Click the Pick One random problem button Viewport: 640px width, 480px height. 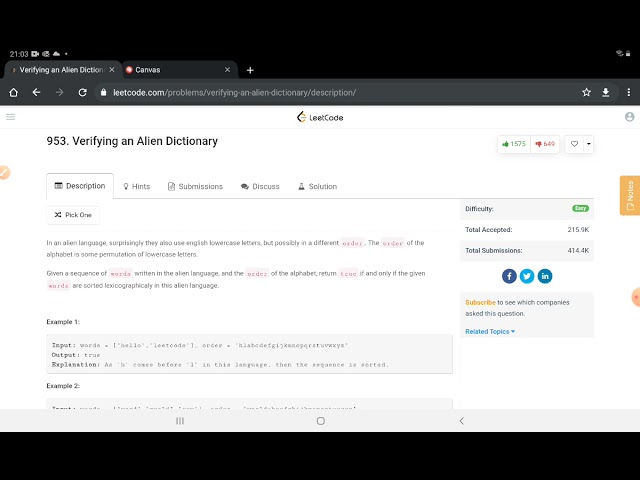click(73, 215)
